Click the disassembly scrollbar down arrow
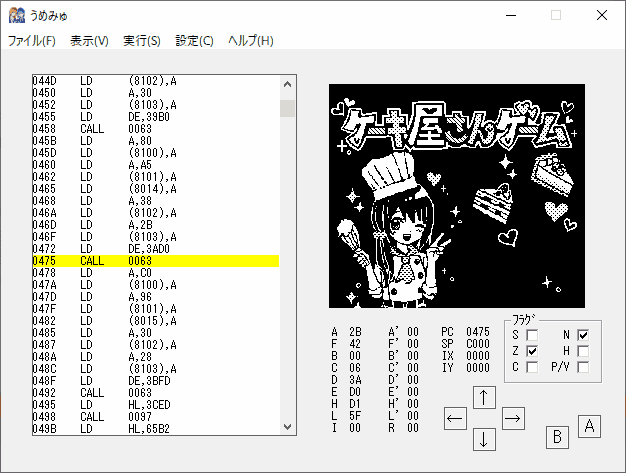The width and height of the screenshot is (626, 473). click(287, 427)
